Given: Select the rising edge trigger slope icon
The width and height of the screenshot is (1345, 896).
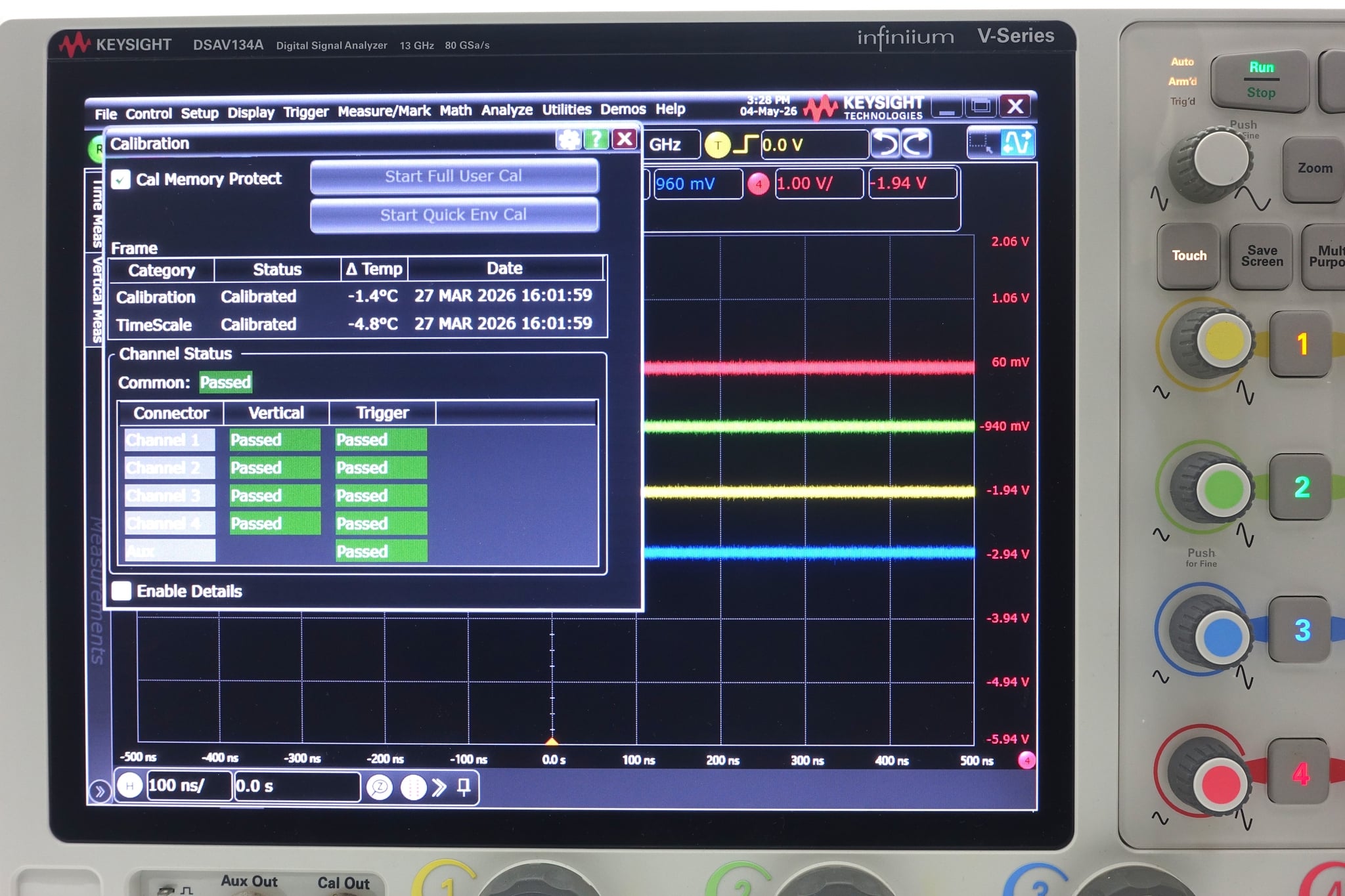Looking at the screenshot, I should pos(745,144).
